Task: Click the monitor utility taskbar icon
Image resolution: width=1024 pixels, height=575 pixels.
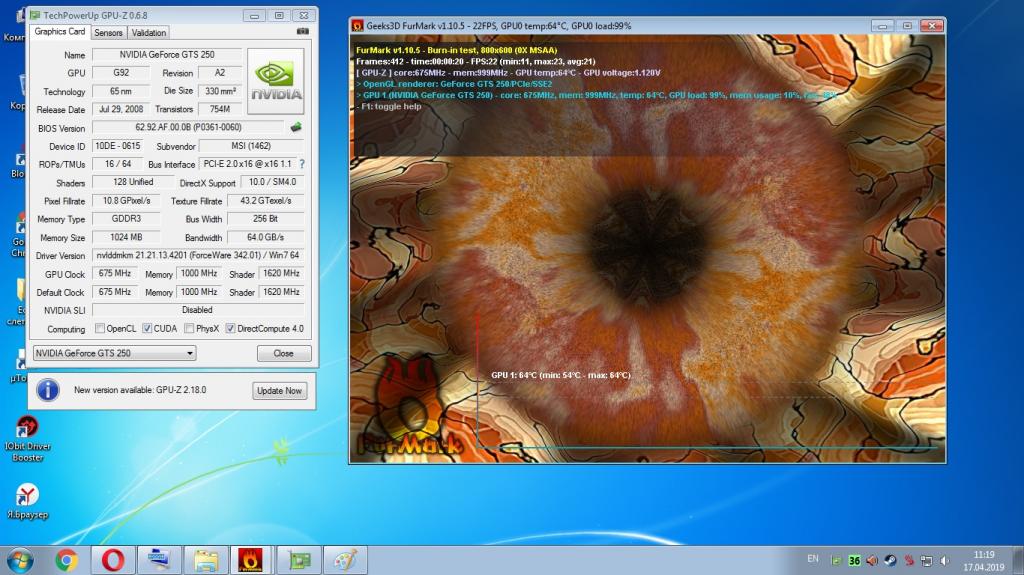Action: (x=159, y=561)
